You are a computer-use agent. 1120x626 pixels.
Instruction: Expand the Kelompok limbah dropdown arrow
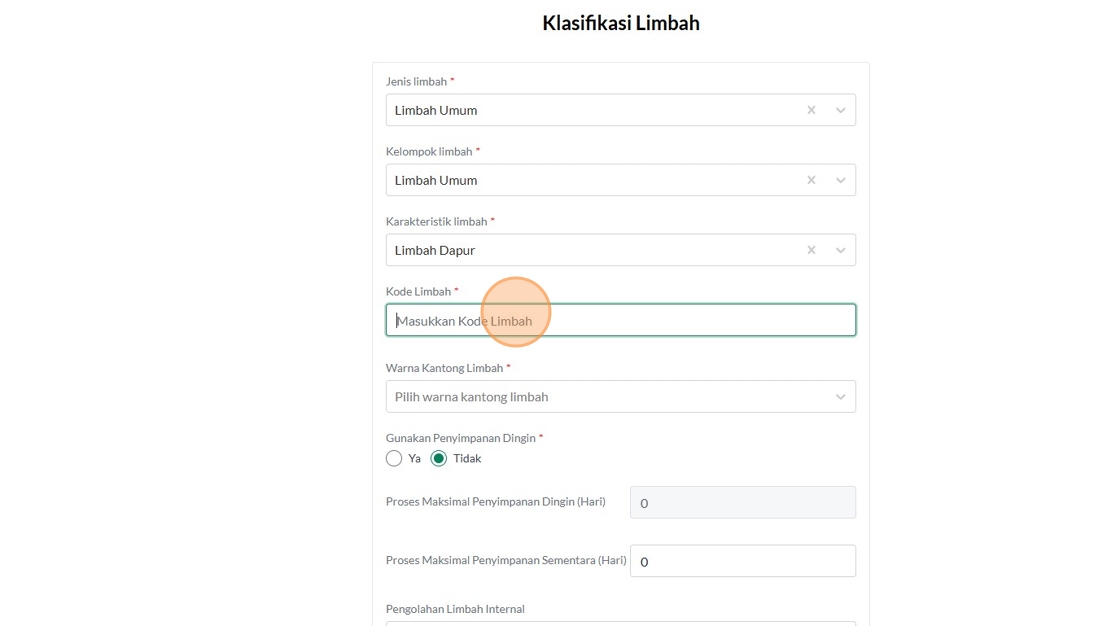tap(841, 180)
